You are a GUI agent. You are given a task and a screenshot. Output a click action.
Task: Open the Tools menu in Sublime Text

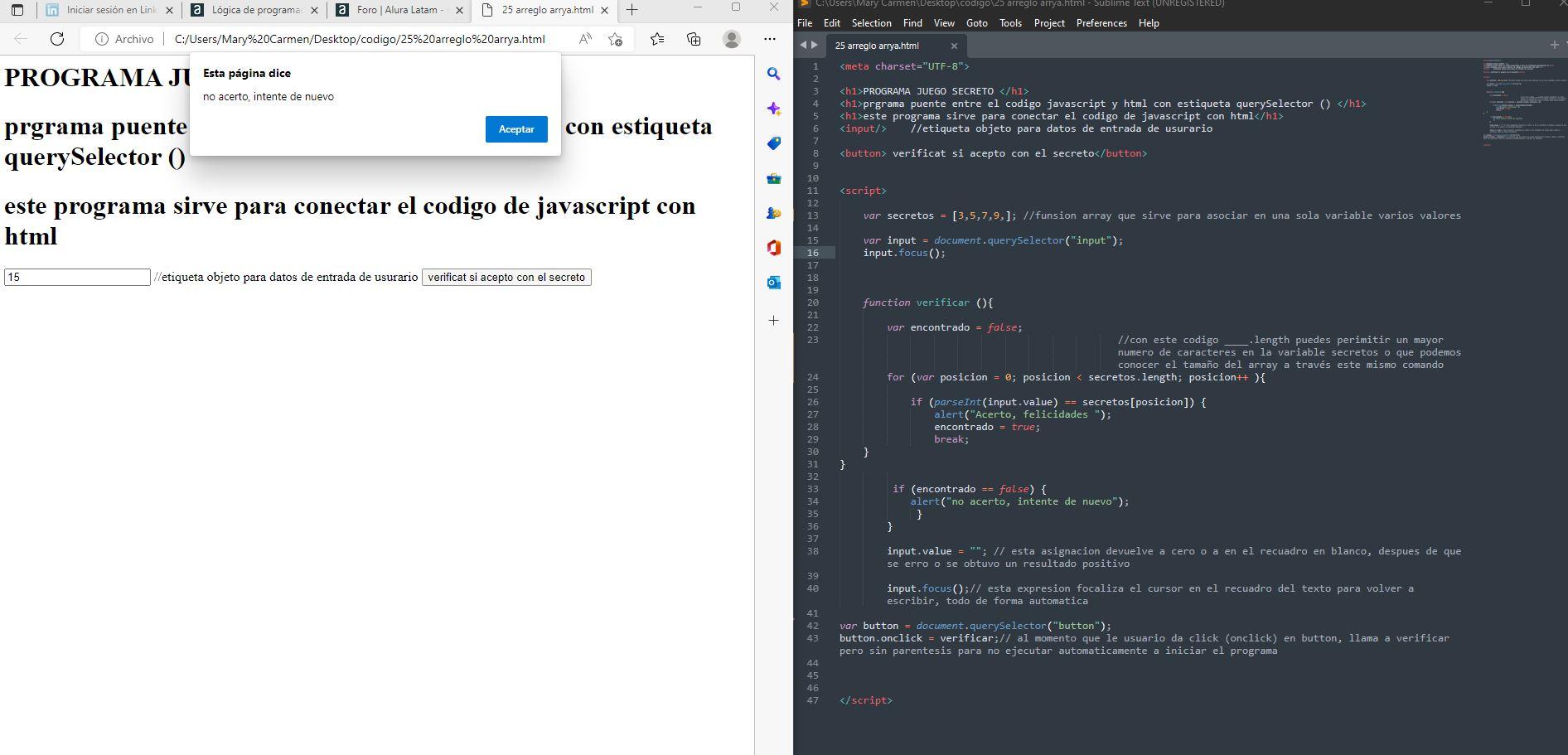pyautogui.click(x=1011, y=23)
